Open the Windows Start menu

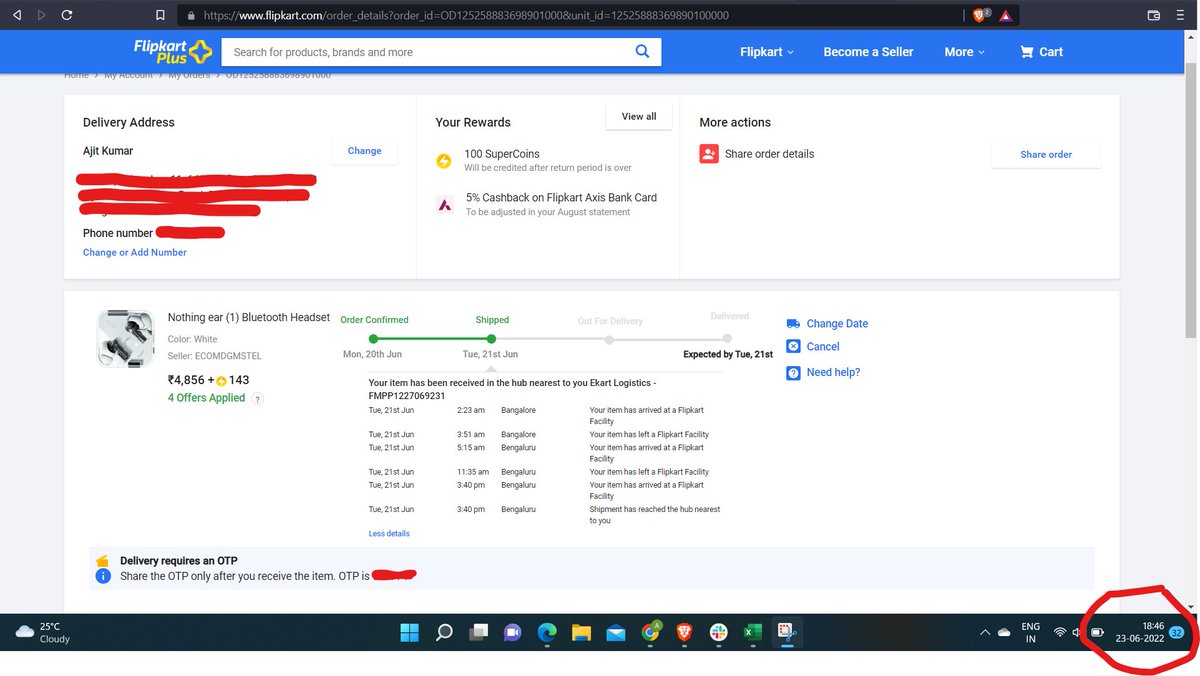tap(410, 633)
